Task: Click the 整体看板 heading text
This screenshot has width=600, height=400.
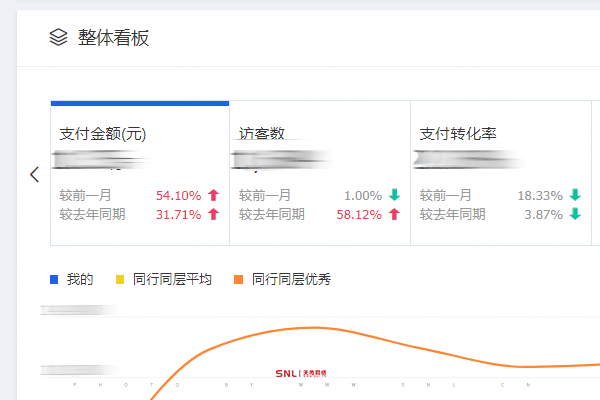Action: (114, 38)
